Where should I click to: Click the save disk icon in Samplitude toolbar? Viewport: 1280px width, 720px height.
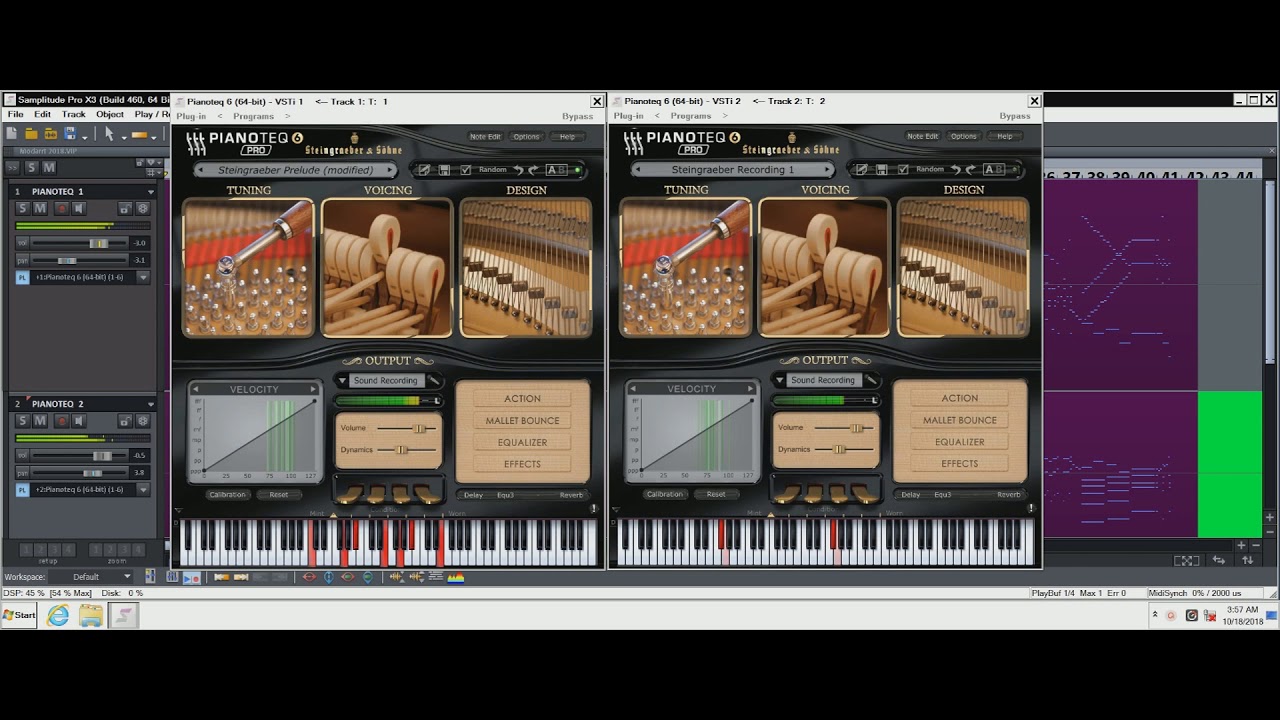[x=70, y=134]
